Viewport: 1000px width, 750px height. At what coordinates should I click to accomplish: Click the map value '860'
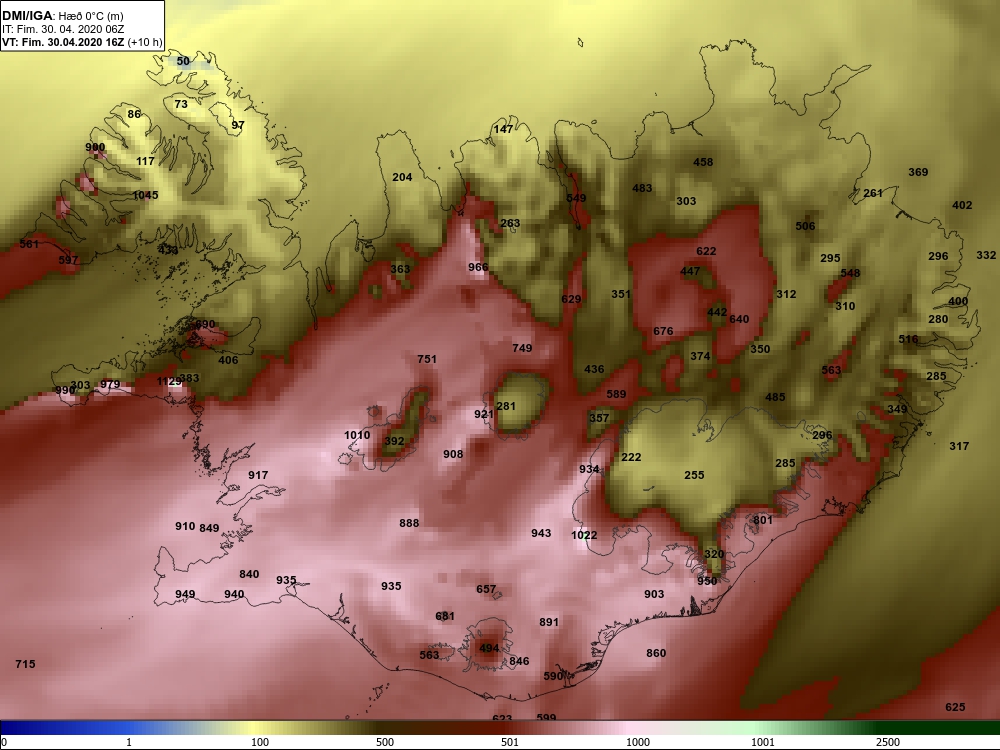point(656,653)
